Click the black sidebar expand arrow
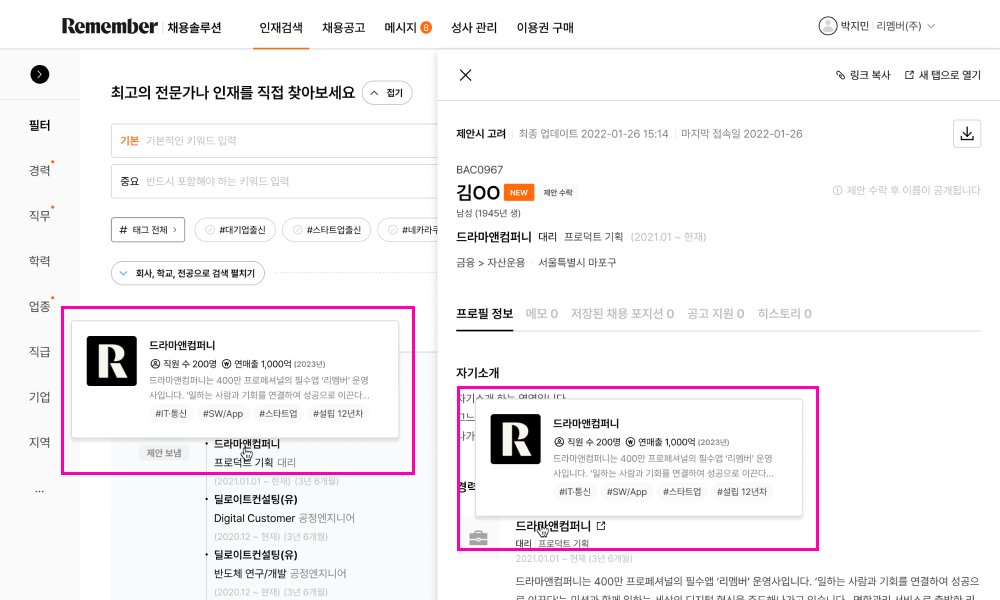Viewport: 1000px width, 600px height. [40, 75]
